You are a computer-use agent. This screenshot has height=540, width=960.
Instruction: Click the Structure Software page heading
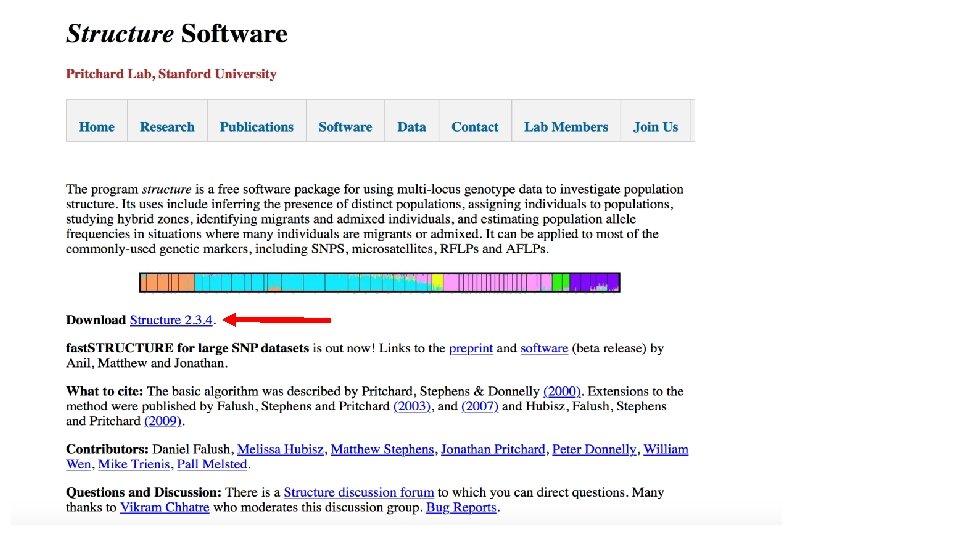pyautogui.click(x=177, y=34)
